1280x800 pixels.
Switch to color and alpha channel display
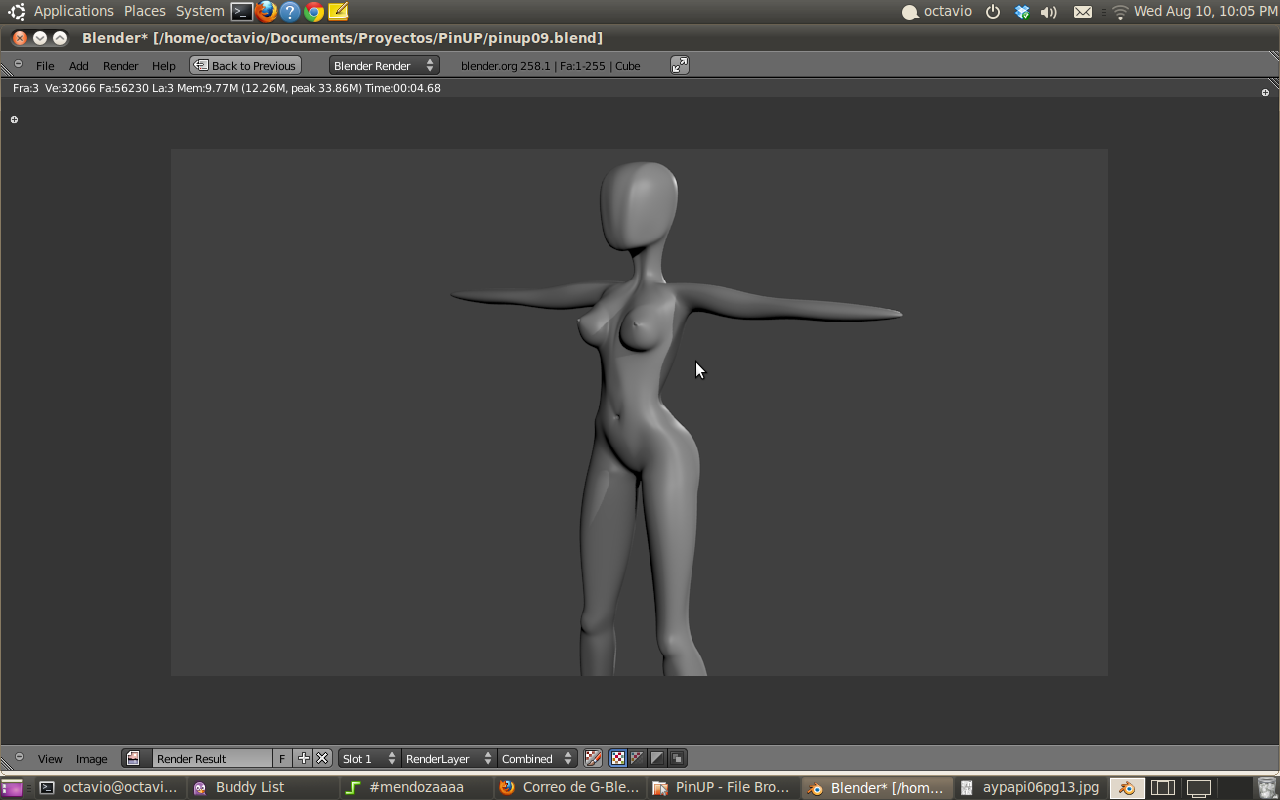coord(637,758)
